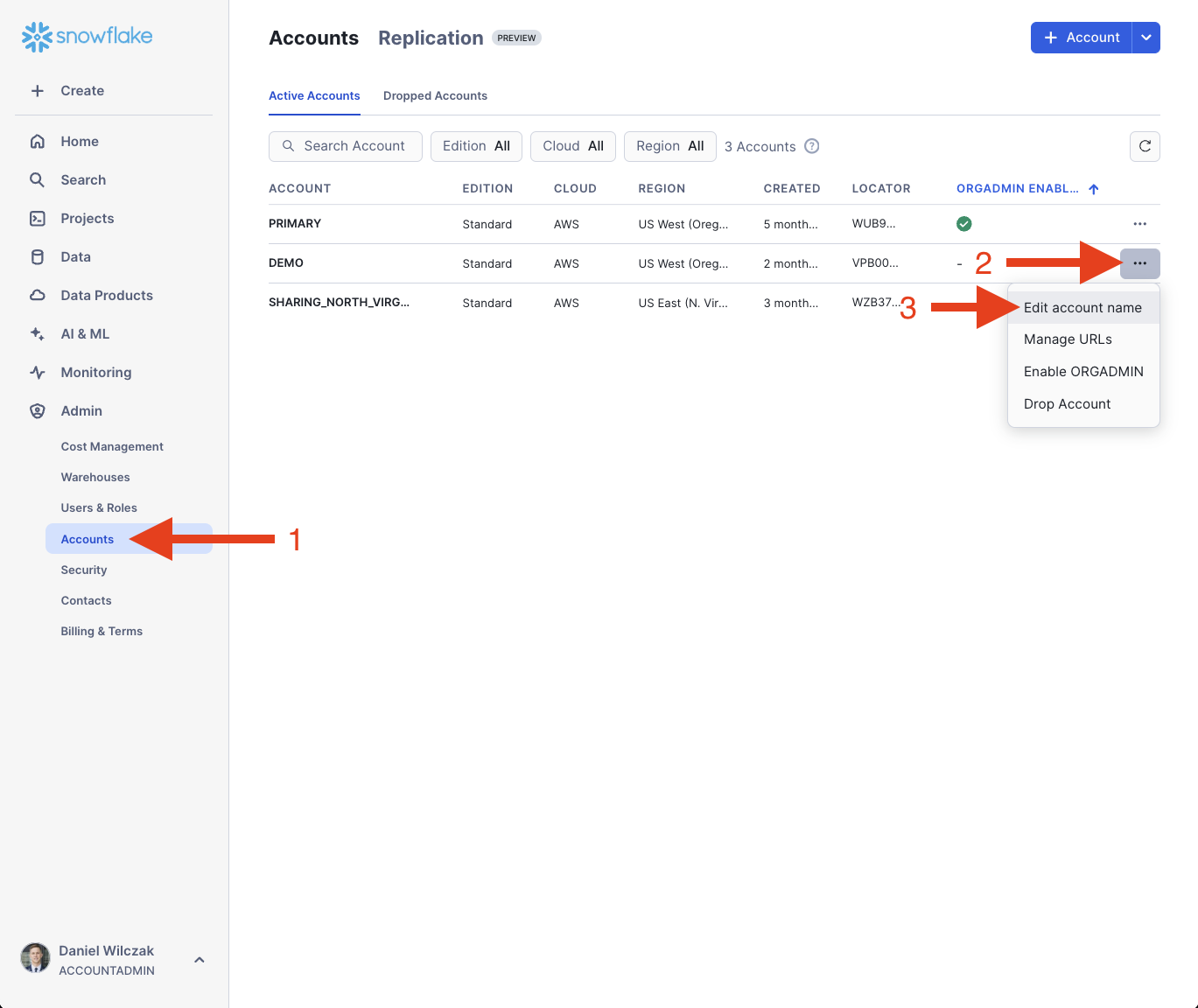Open dropdown arrow next to Account button

click(1145, 38)
